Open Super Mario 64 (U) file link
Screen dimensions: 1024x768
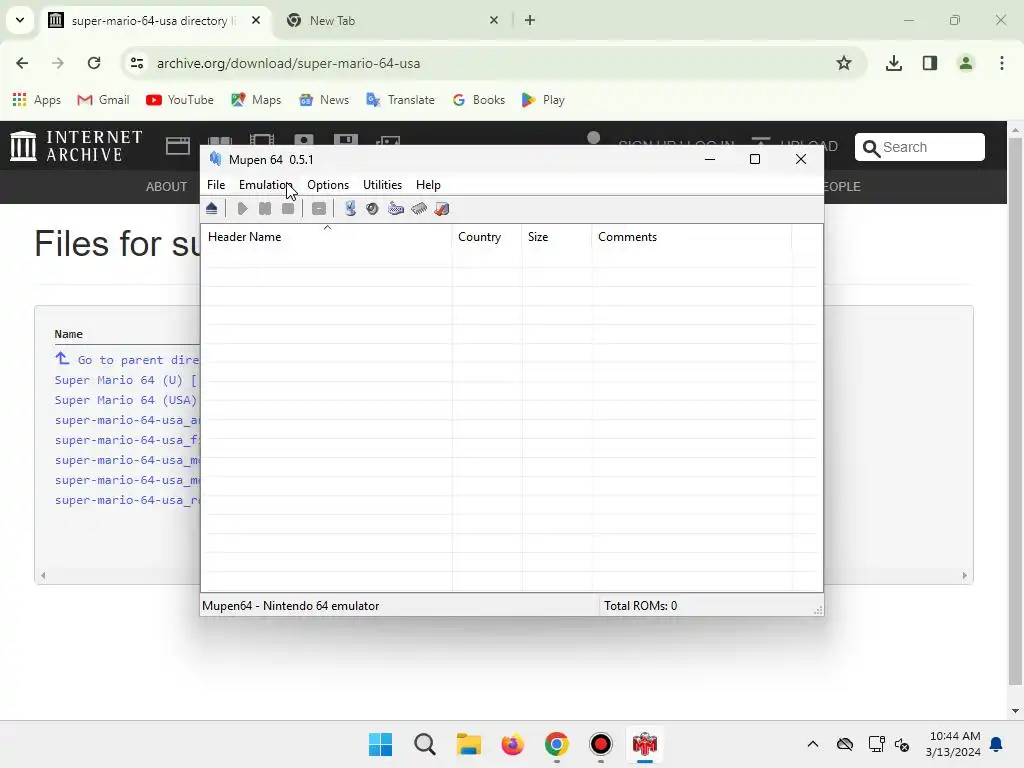click(126, 380)
